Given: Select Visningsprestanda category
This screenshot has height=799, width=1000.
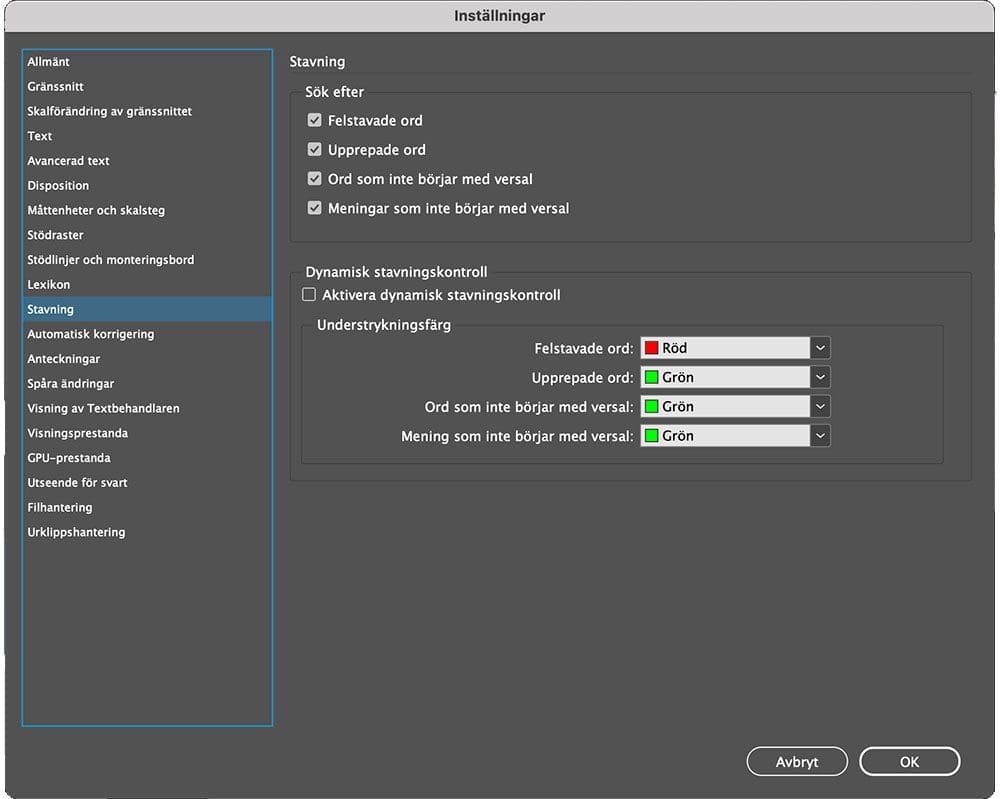Looking at the screenshot, I should (147, 434).
